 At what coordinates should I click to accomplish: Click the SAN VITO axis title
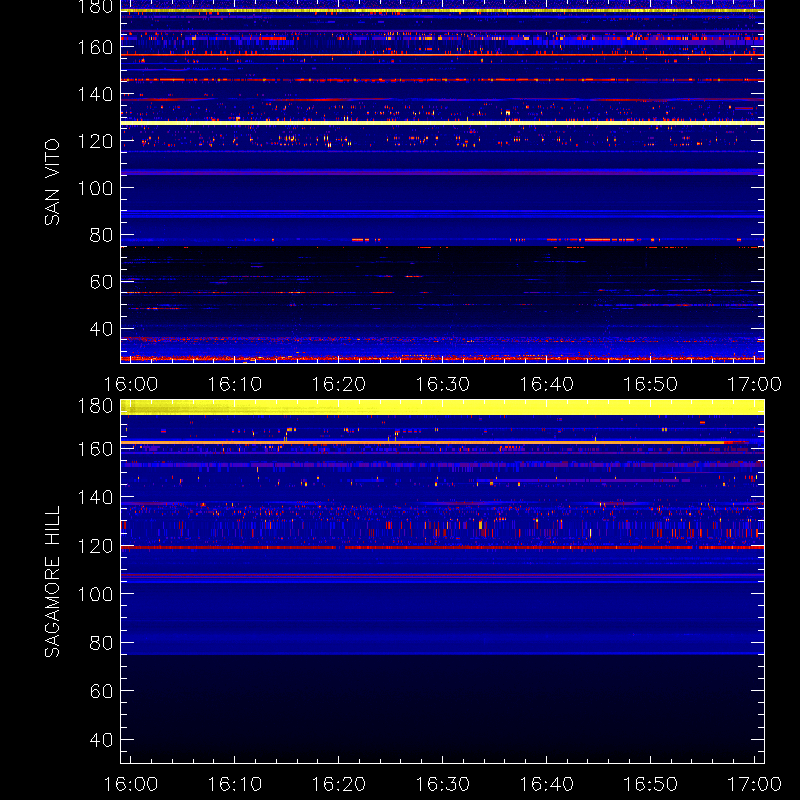coord(52,182)
